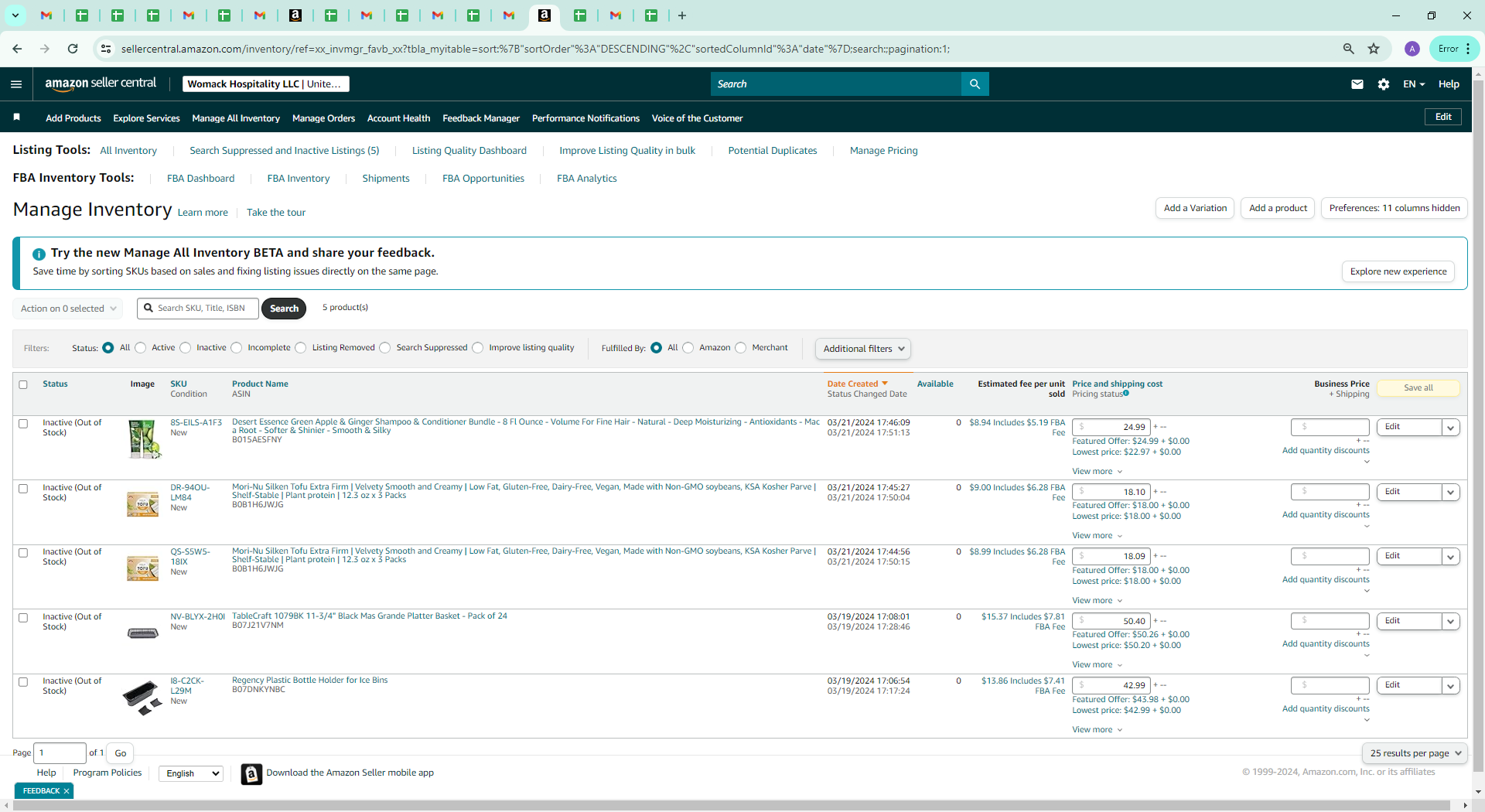Click the Amazon Seller mobile app icon
Screen dimensions: 1485x812
point(251,773)
